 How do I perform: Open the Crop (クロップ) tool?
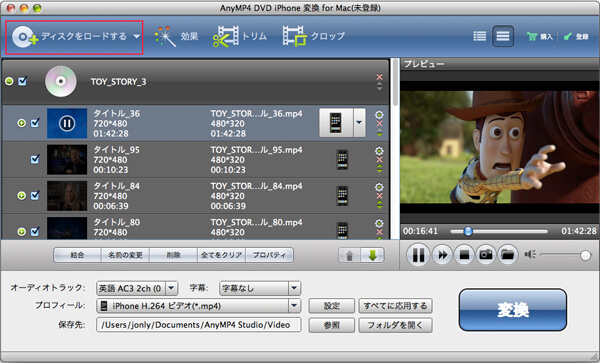313,36
